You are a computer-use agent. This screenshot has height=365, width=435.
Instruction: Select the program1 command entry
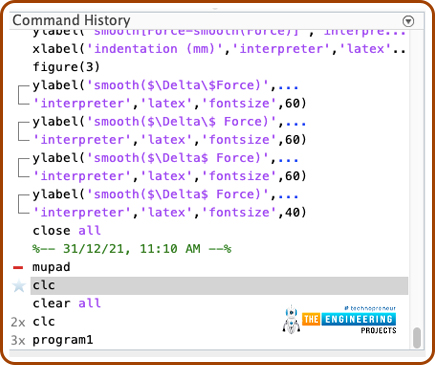coord(63,340)
